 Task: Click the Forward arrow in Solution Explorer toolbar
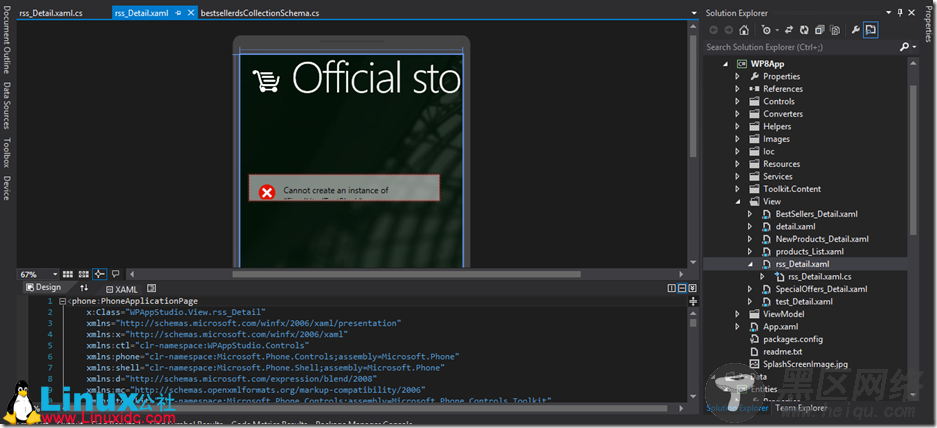[728, 30]
